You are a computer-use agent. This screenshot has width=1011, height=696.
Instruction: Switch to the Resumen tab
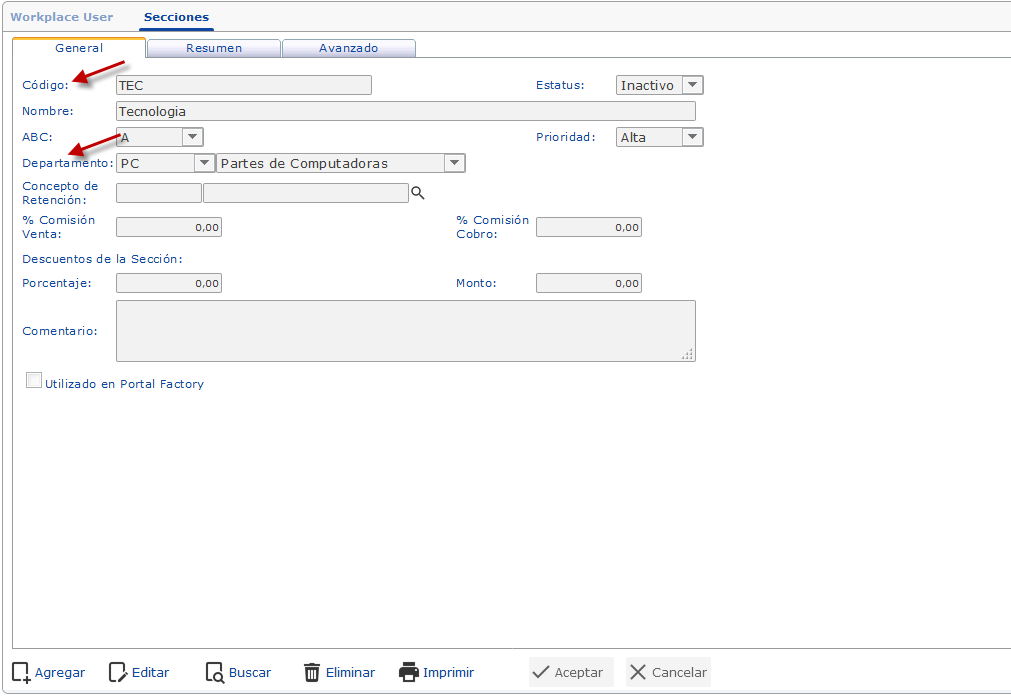[x=214, y=48]
